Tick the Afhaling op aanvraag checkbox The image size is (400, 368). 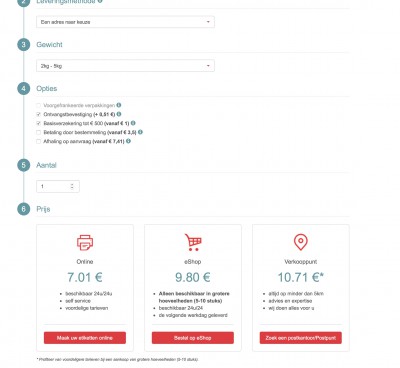point(38,141)
